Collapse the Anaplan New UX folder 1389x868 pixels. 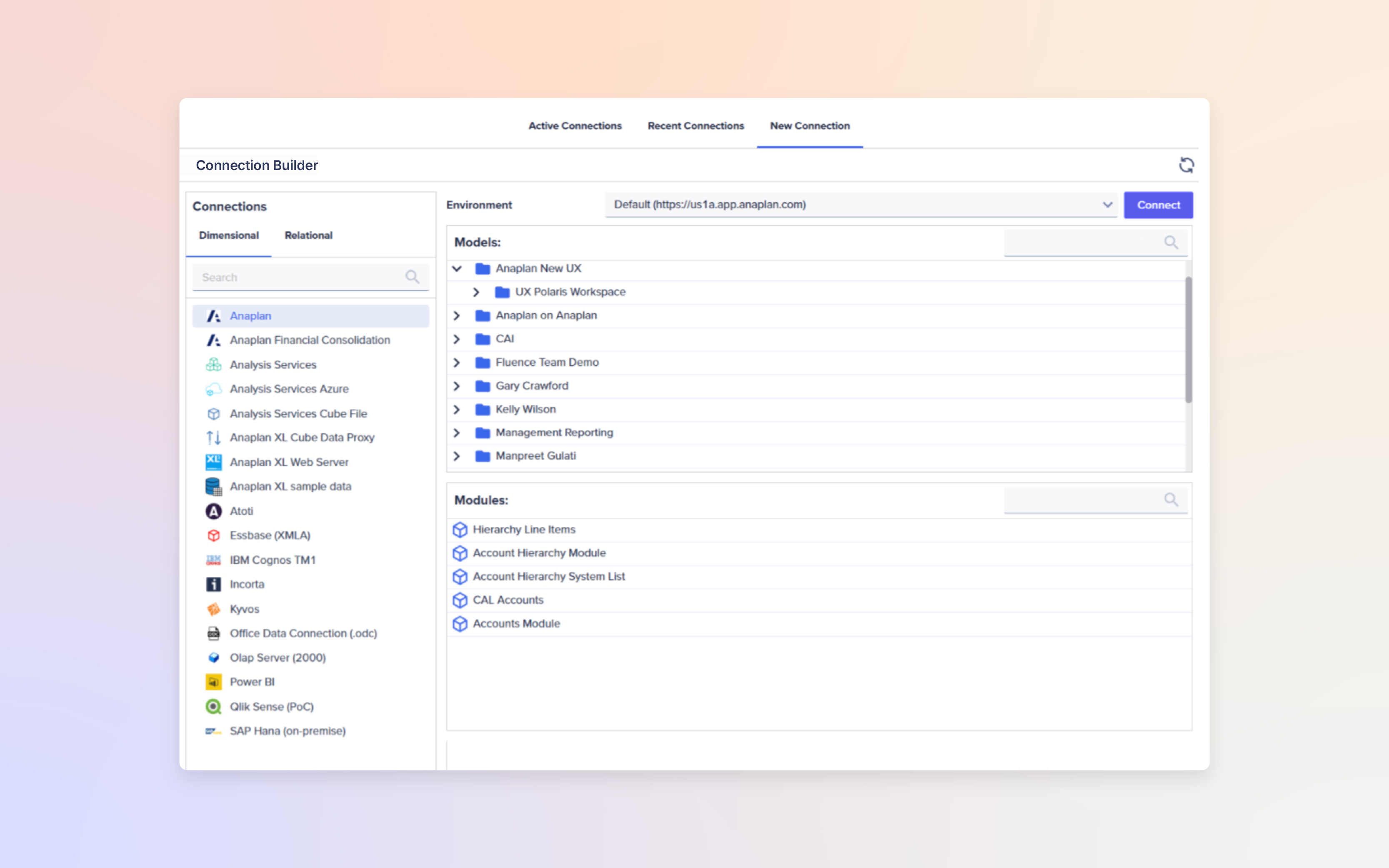click(x=457, y=269)
